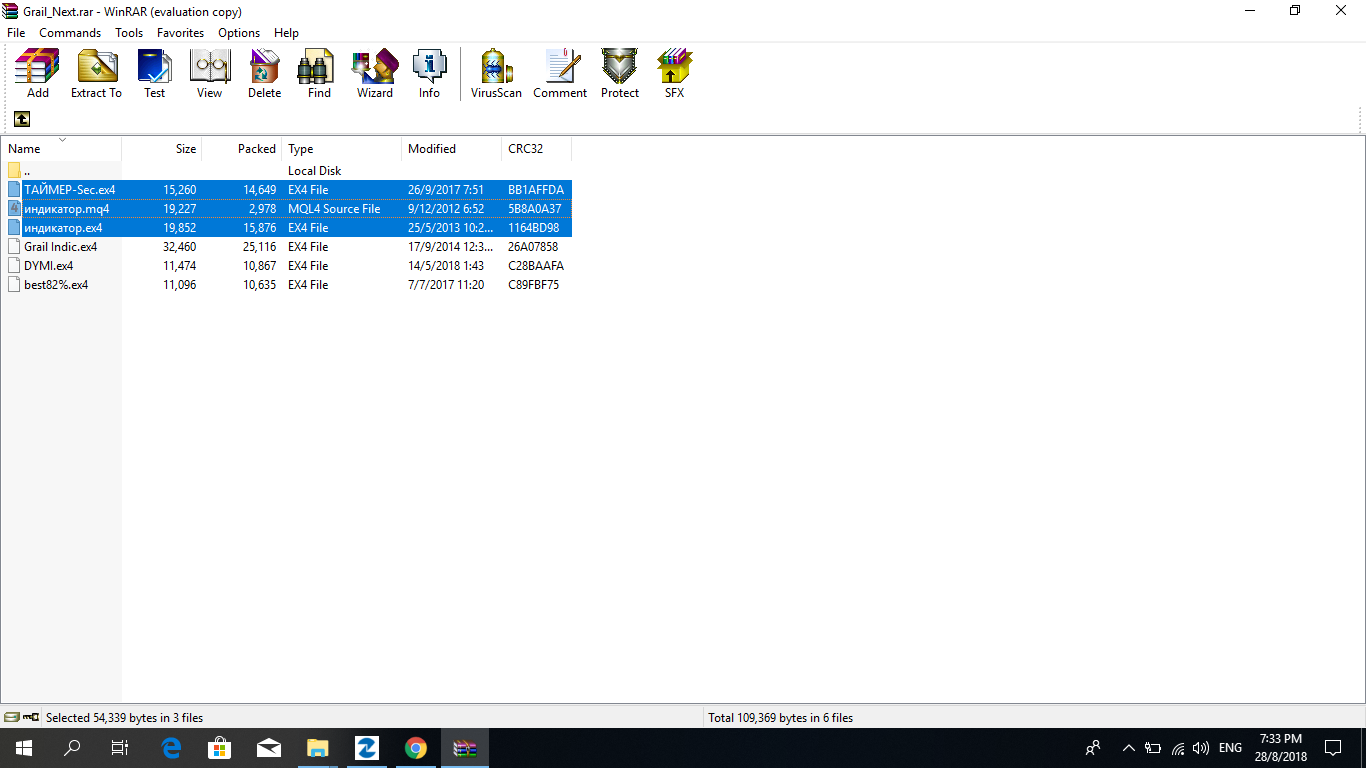Click the Protect archive icon
Screen dimensions: 1366x768
point(619,74)
